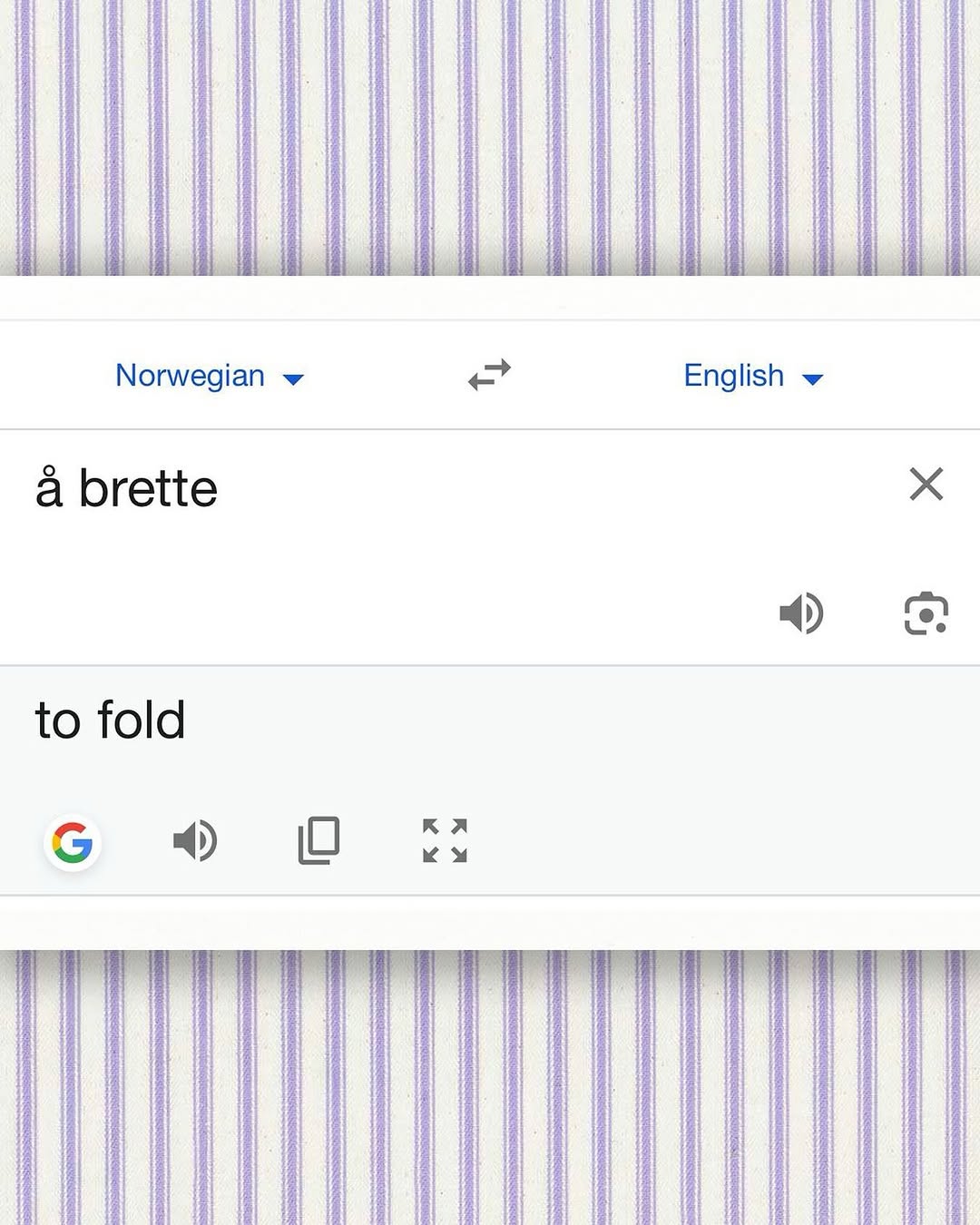
Task: Copy the translated text 'to fold'
Action: (318, 840)
